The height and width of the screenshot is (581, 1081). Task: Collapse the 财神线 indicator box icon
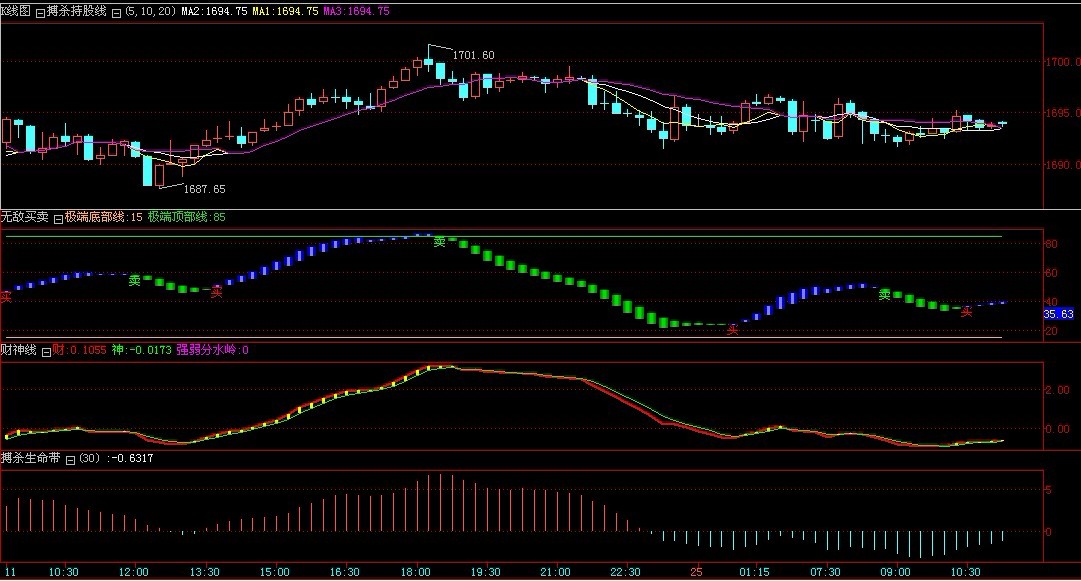(x=46, y=351)
